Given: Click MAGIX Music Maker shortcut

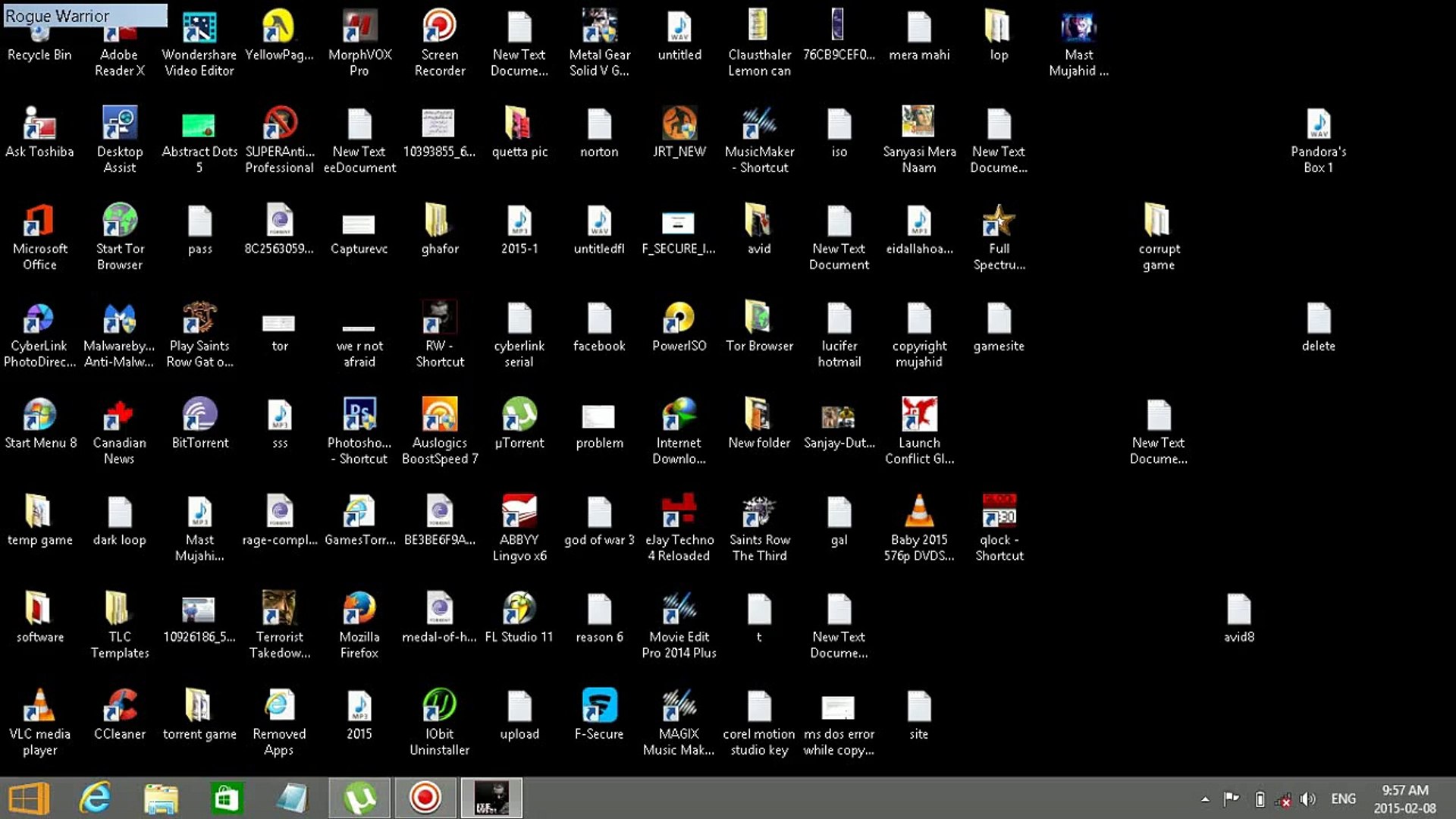Looking at the screenshot, I should tap(679, 723).
